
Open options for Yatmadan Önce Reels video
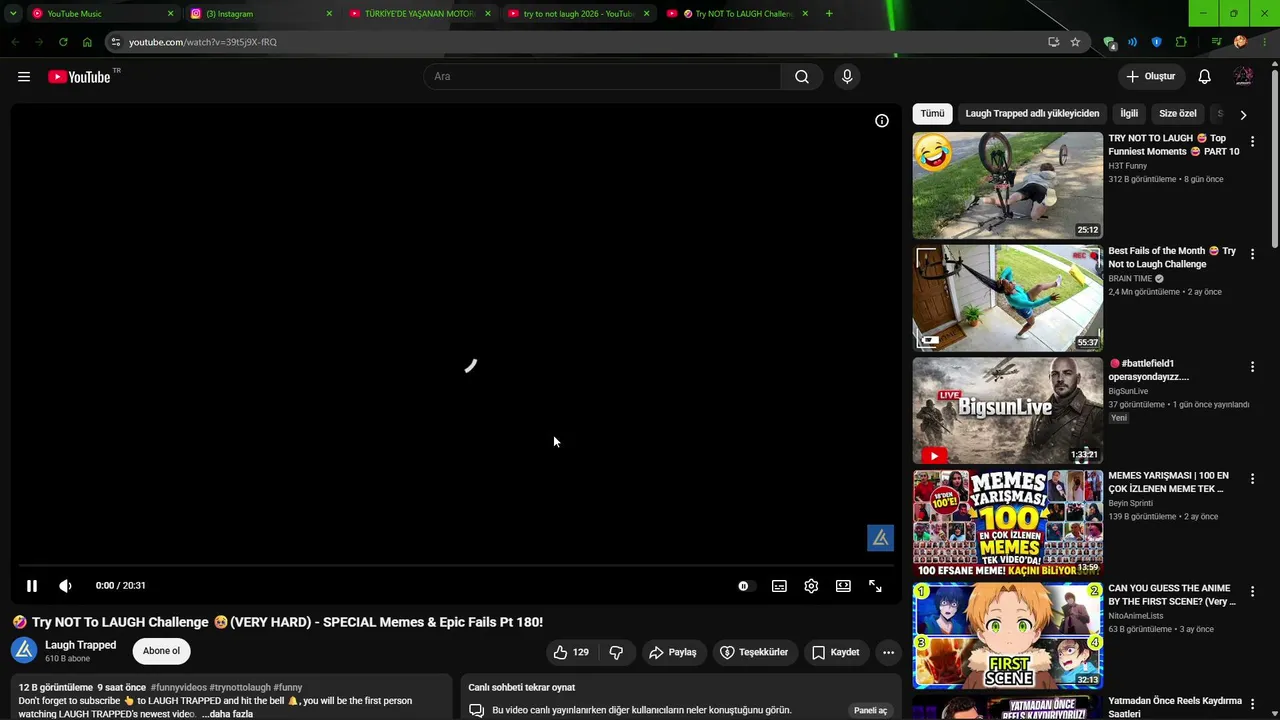coord(1252,705)
